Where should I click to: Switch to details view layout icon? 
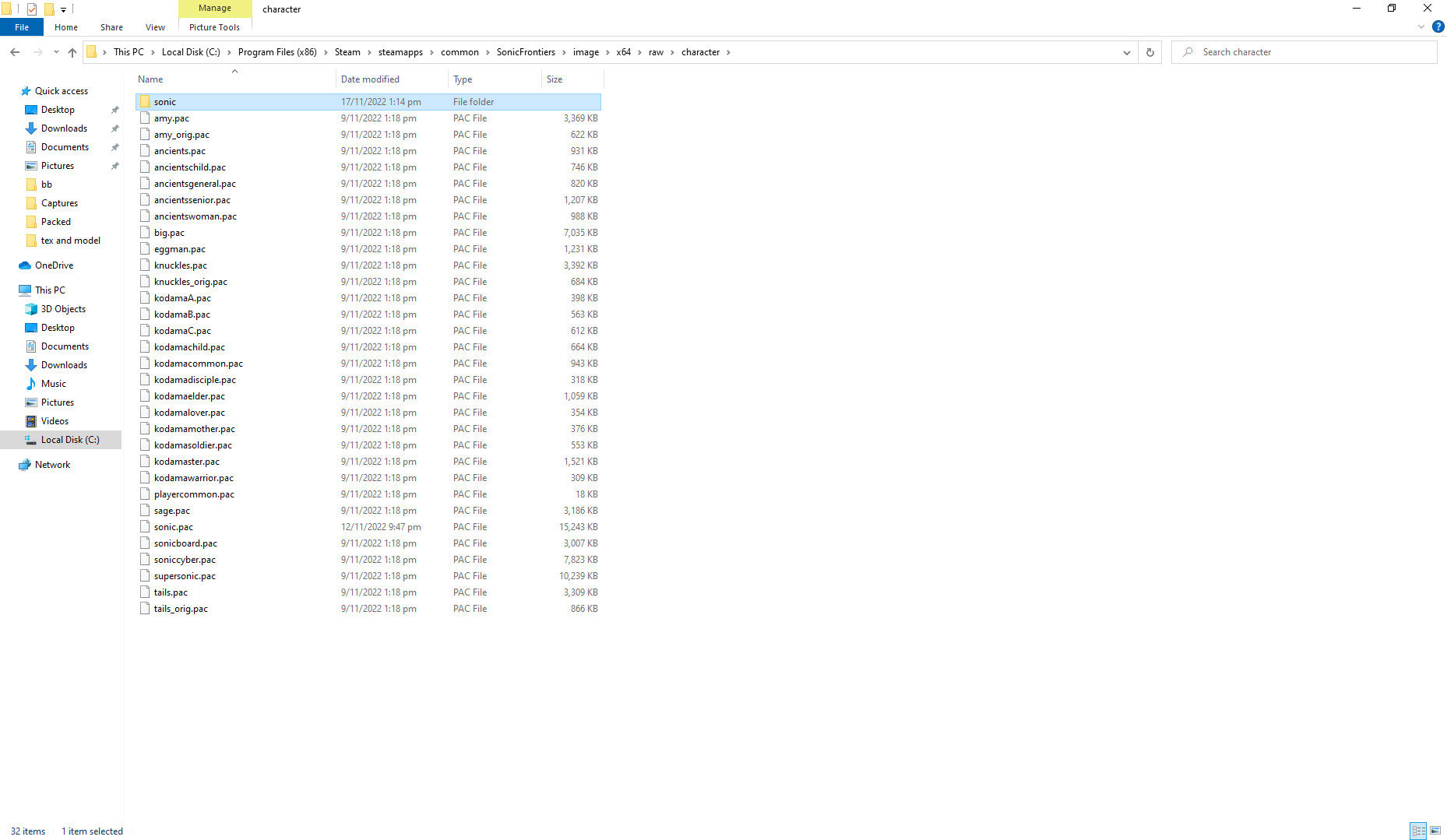click(1418, 831)
